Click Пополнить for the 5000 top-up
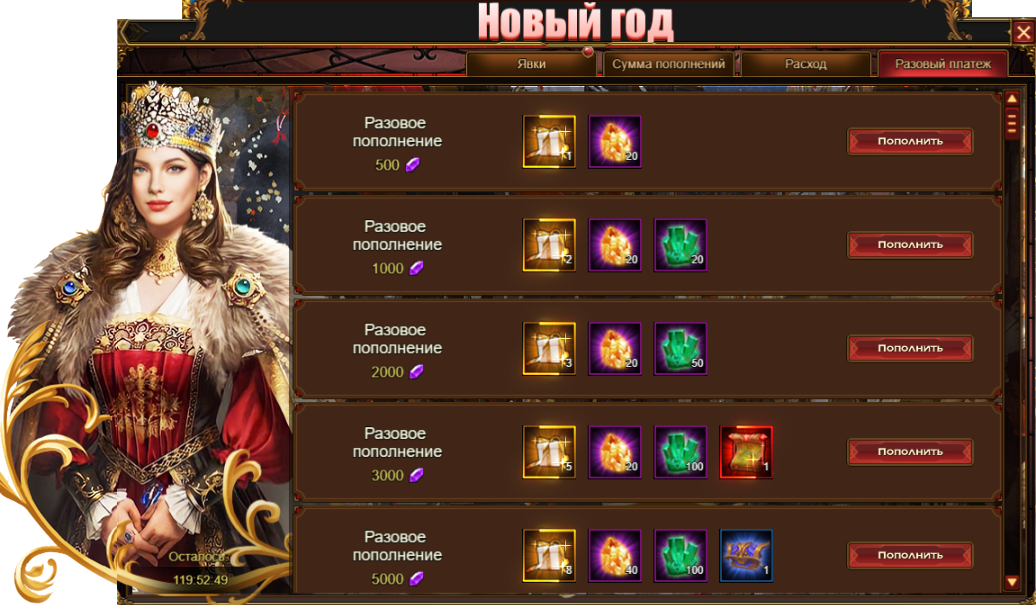1036x605 pixels. click(910, 555)
